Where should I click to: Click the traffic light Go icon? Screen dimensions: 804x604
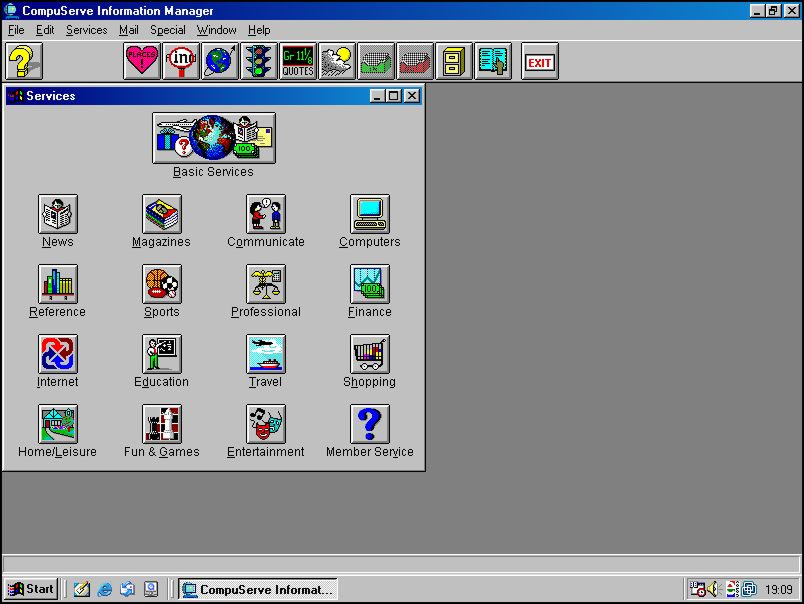(x=259, y=62)
